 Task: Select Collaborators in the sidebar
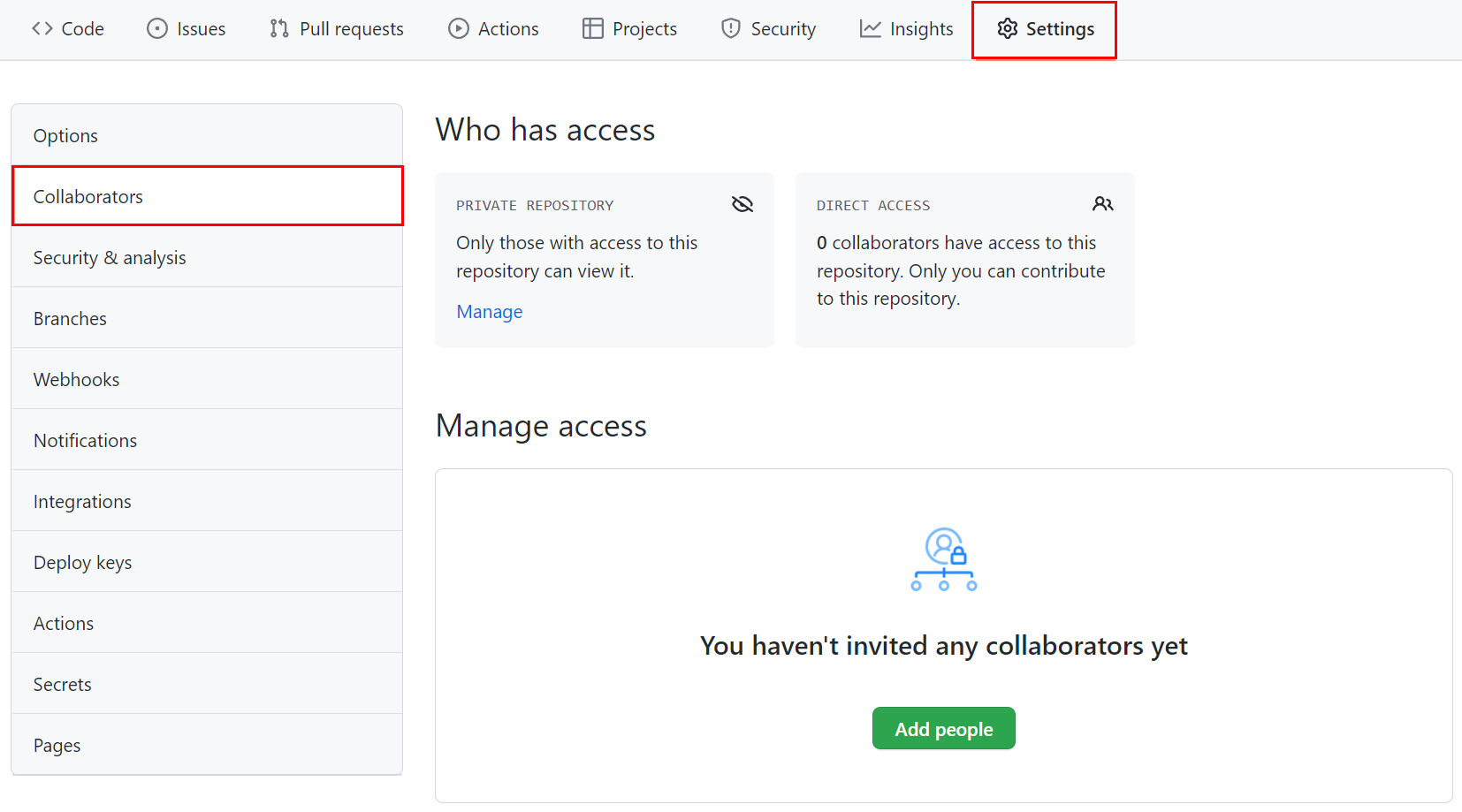coord(207,196)
